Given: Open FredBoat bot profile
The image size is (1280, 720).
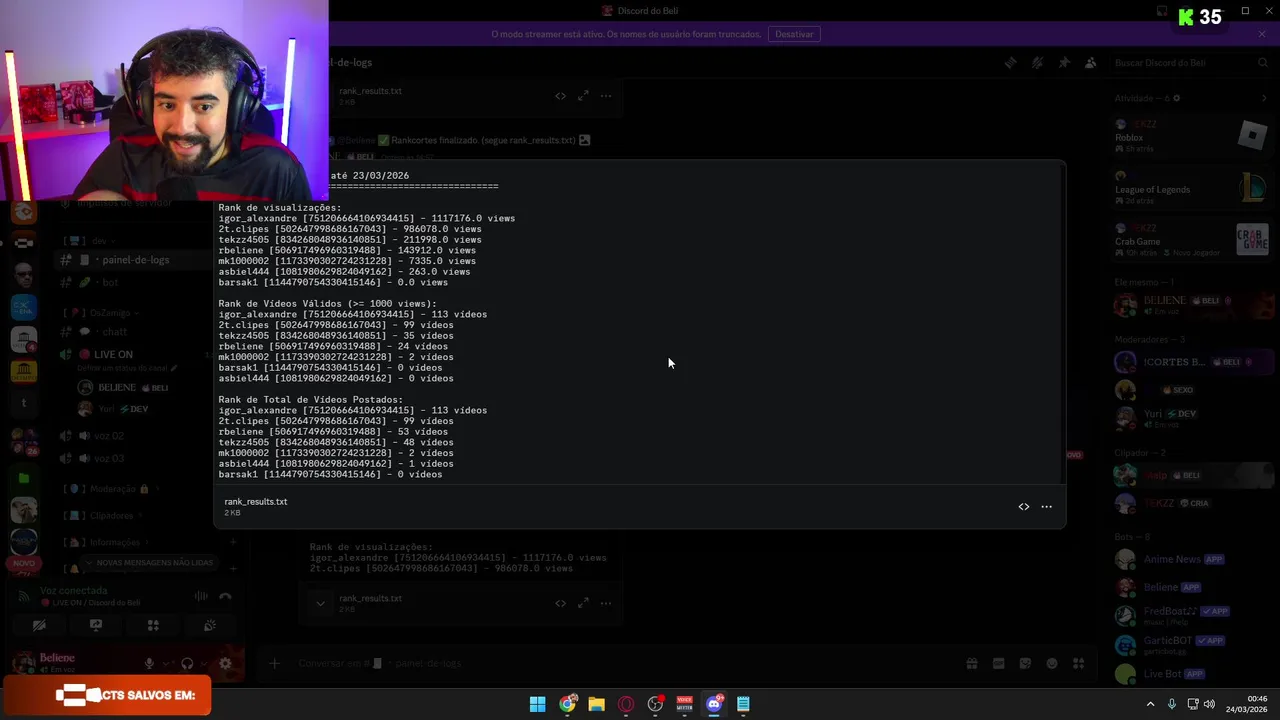Looking at the screenshot, I should (1192, 616).
